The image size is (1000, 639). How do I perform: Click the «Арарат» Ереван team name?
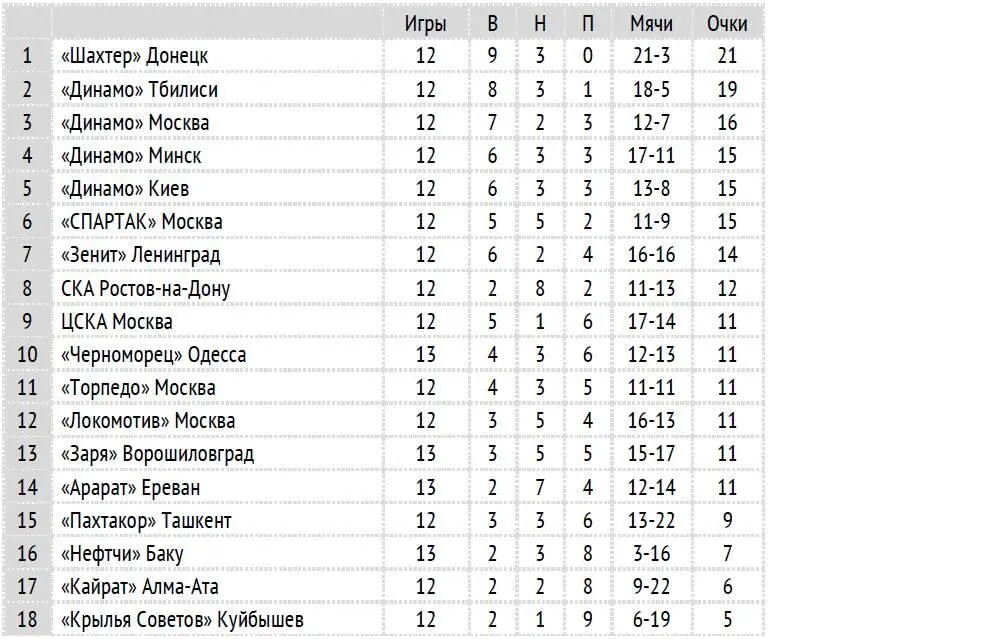pyautogui.click(x=130, y=488)
